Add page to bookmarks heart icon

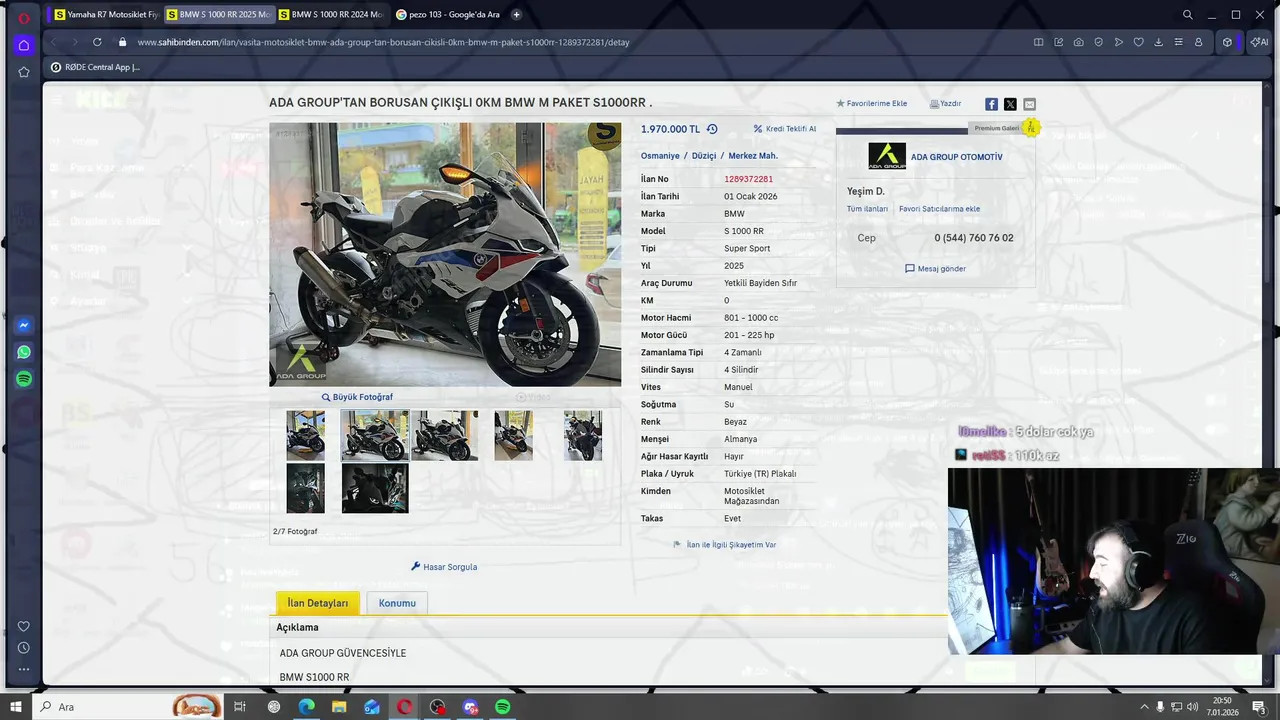point(1138,42)
